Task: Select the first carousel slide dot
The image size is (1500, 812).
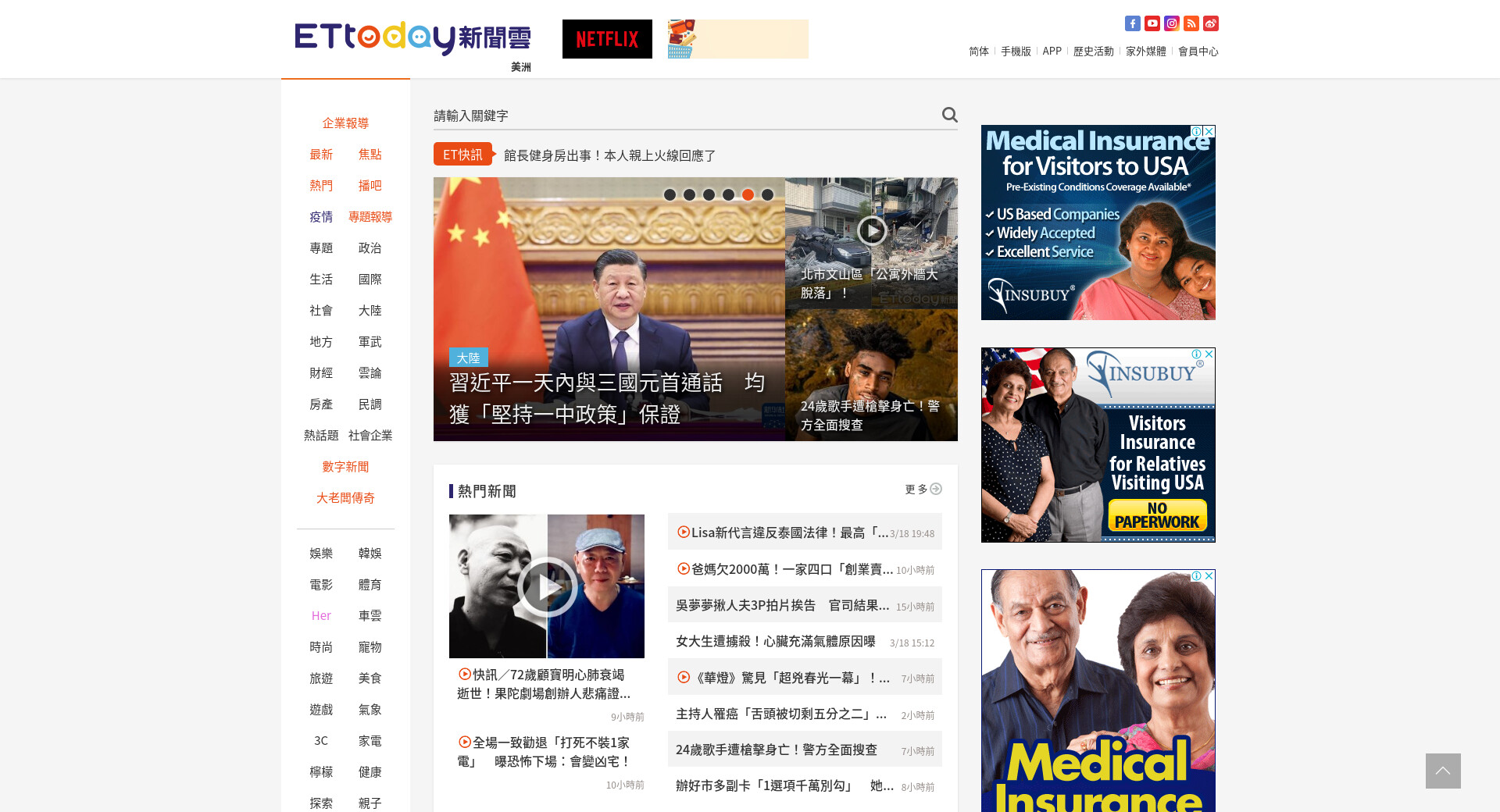Action: [670, 194]
